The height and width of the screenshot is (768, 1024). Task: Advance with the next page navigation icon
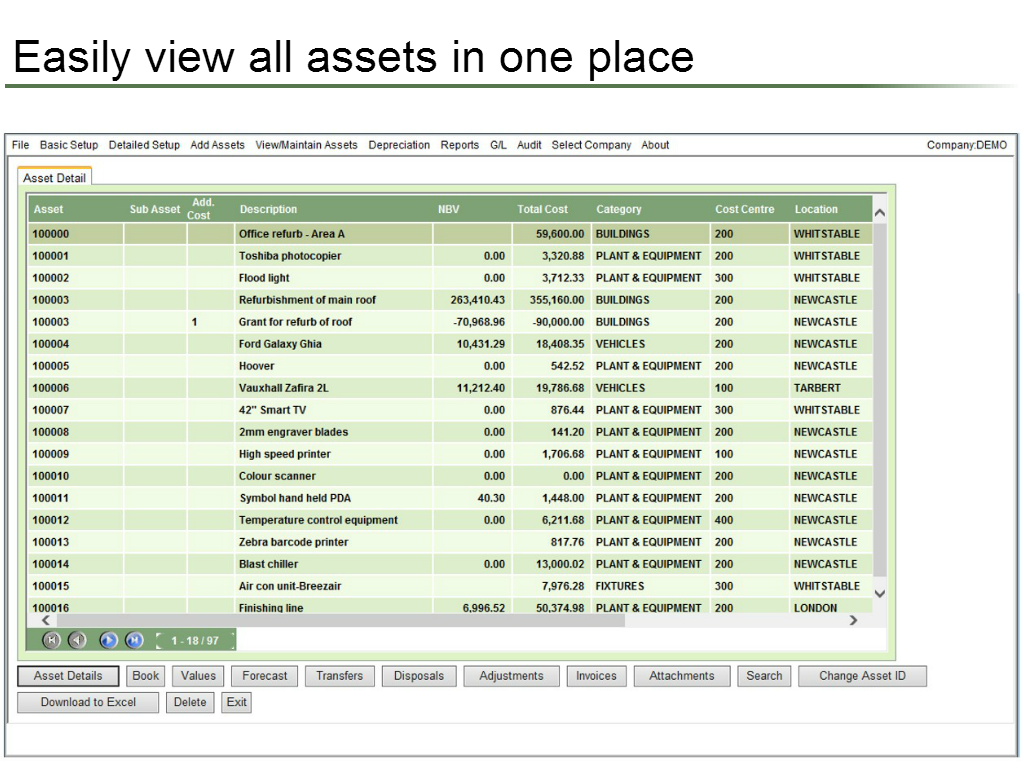tap(108, 640)
